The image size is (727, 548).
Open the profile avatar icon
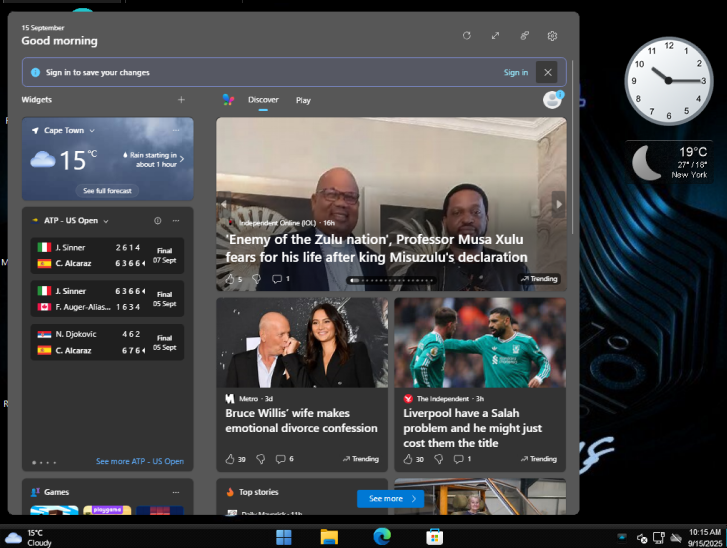[x=553, y=100]
